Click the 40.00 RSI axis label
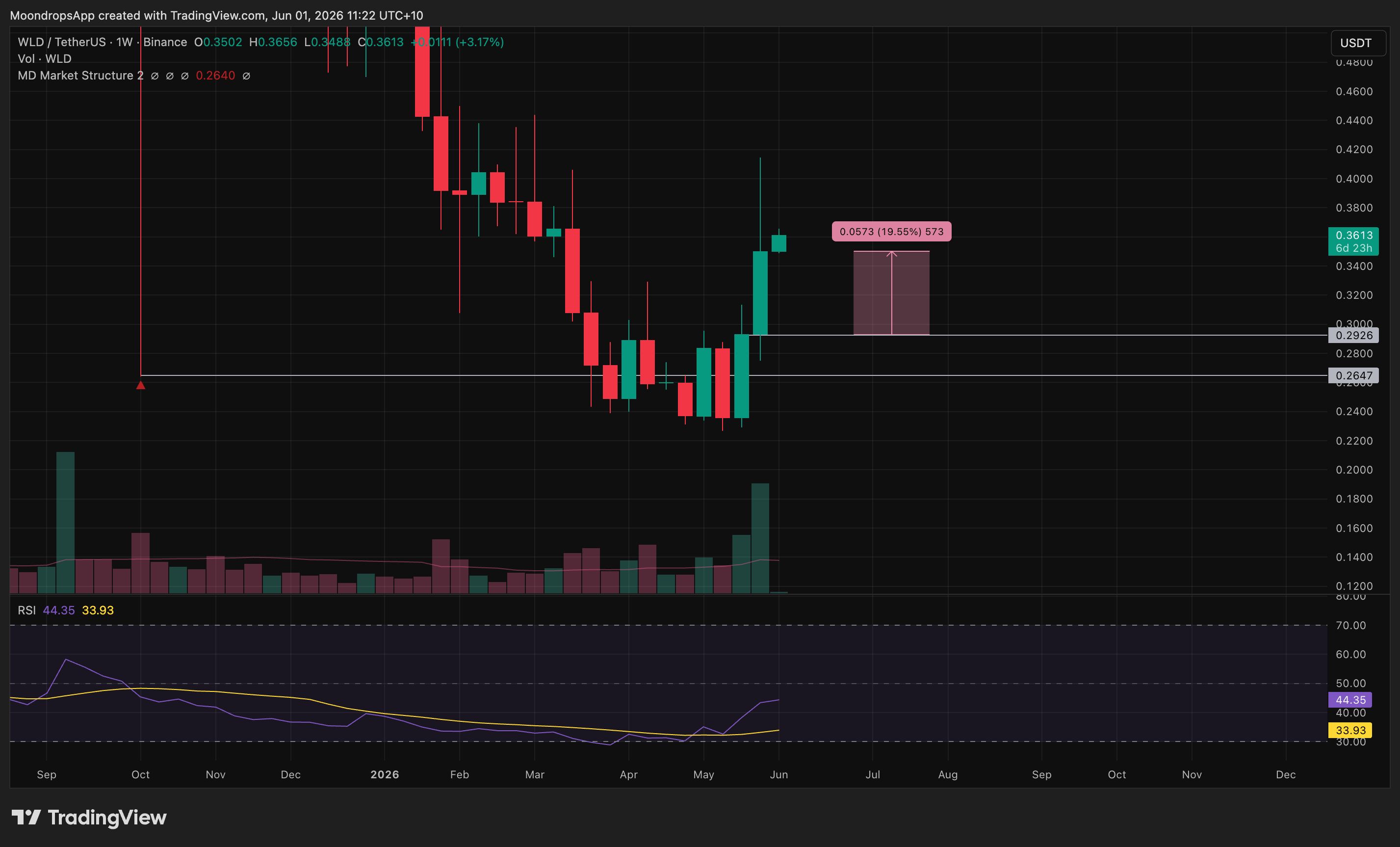 (1351, 713)
